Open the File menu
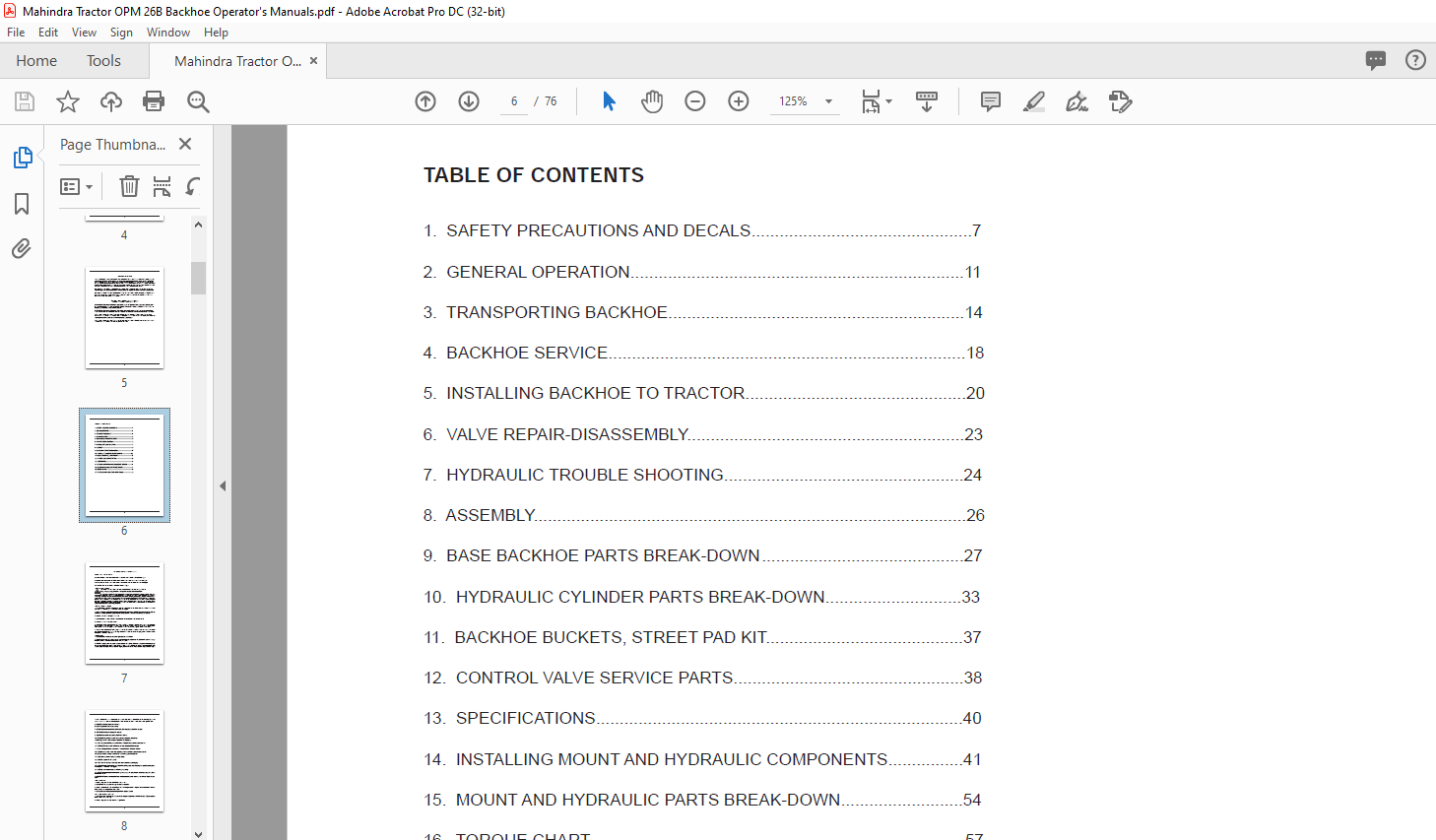Screen dimensions: 1436x840 [16, 32]
